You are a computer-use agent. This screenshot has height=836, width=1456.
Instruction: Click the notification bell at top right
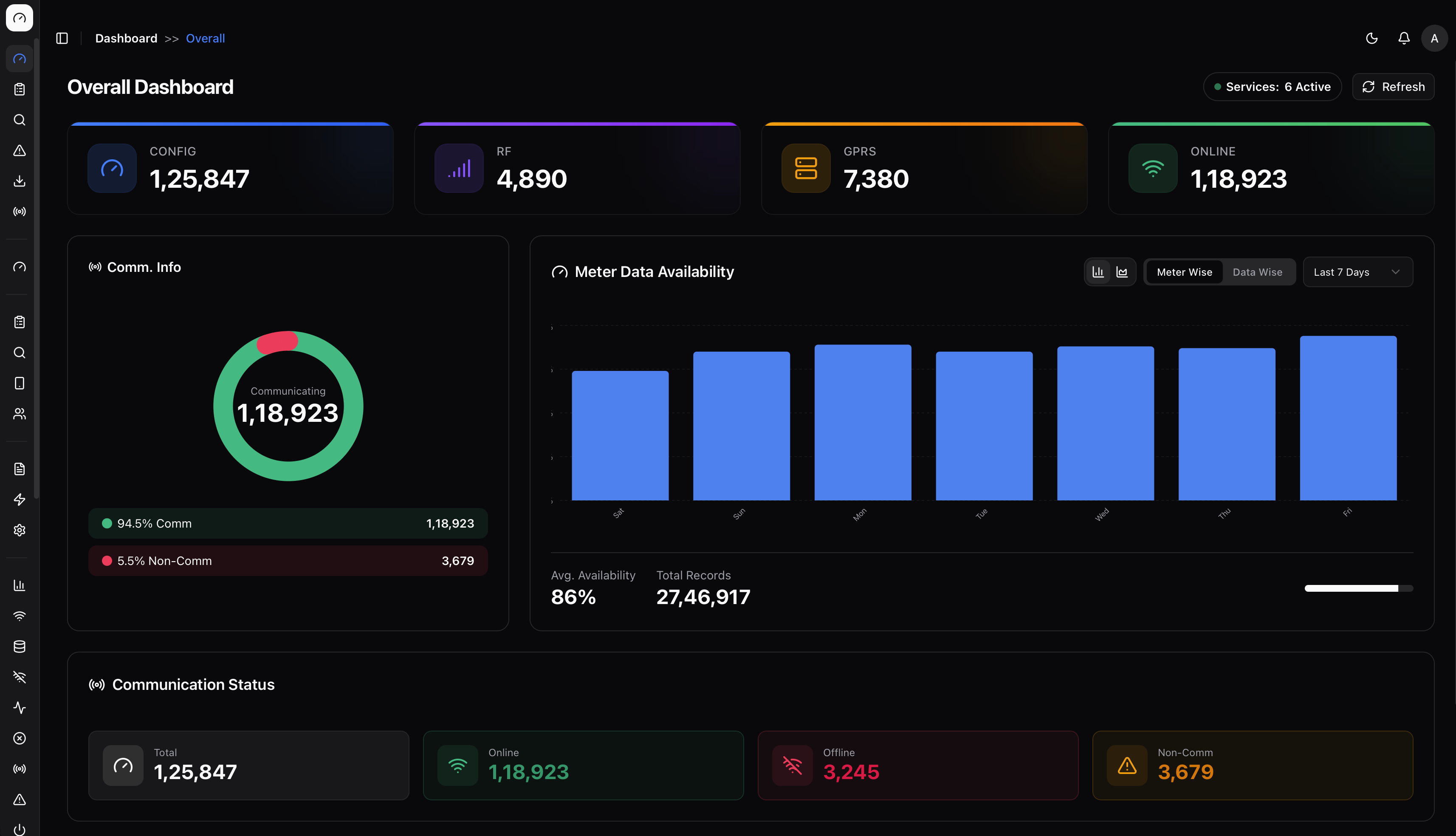click(1403, 38)
